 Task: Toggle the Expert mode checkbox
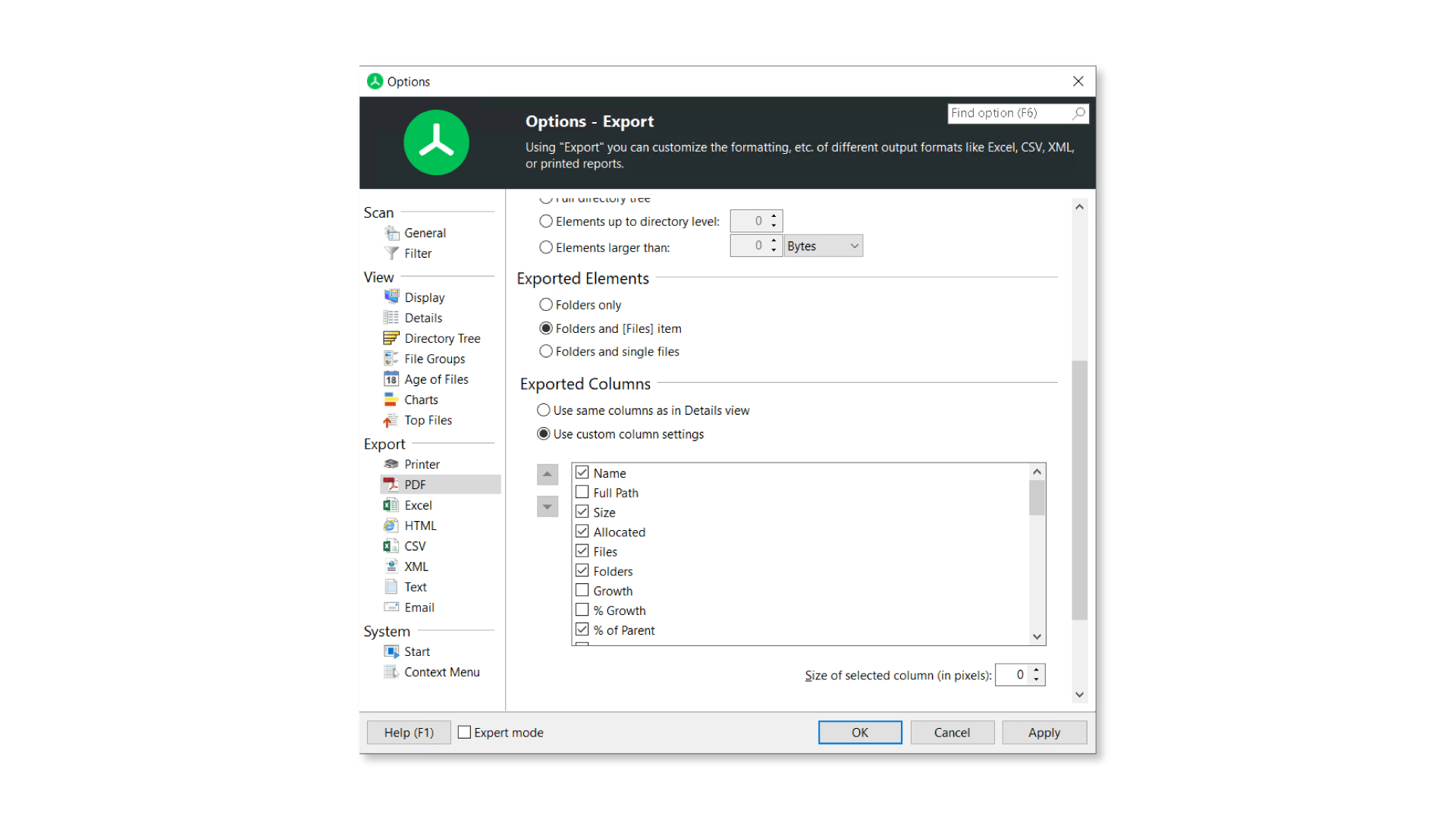tap(465, 732)
